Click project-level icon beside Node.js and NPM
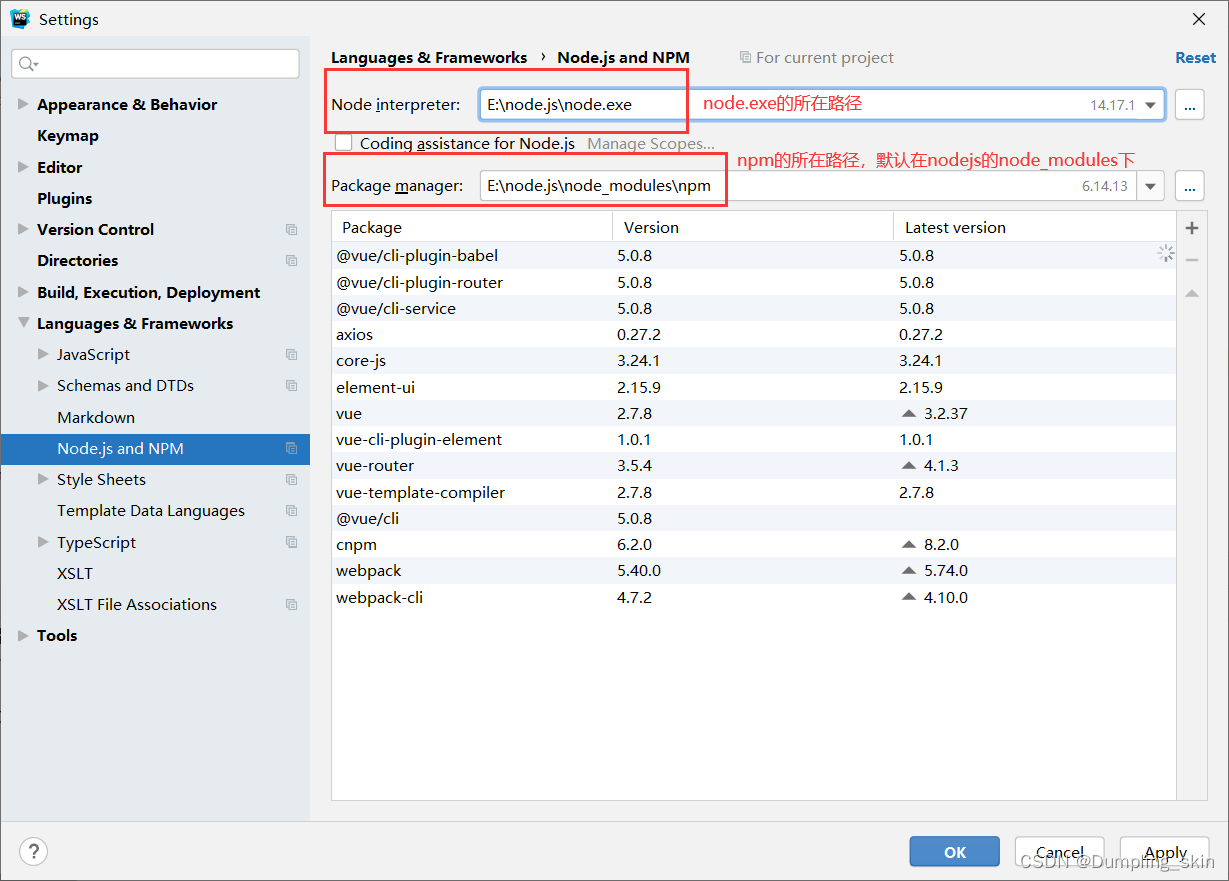The height and width of the screenshot is (881, 1229). point(291,449)
